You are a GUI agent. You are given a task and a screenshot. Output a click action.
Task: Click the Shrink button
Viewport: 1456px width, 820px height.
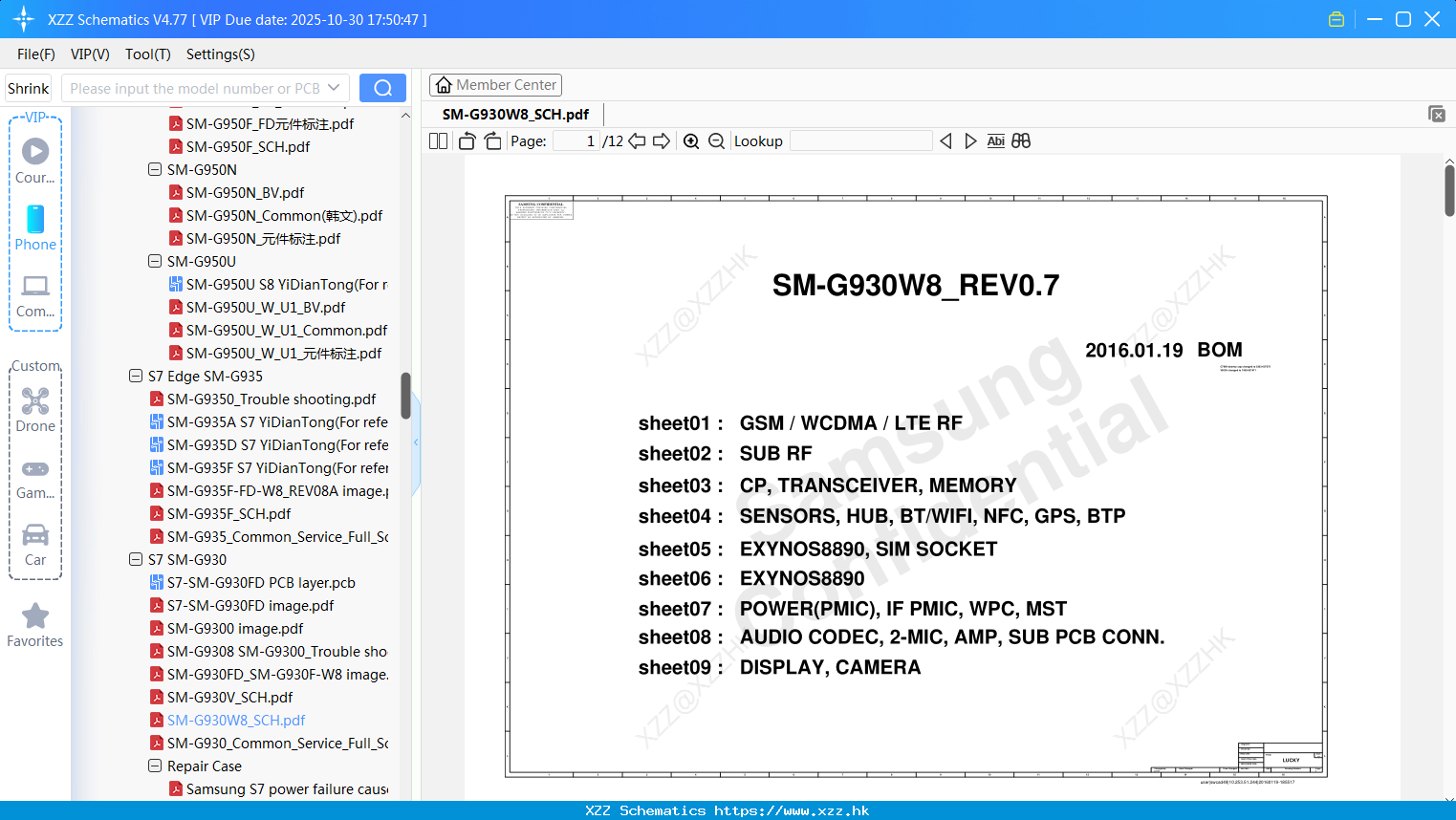pos(28,88)
